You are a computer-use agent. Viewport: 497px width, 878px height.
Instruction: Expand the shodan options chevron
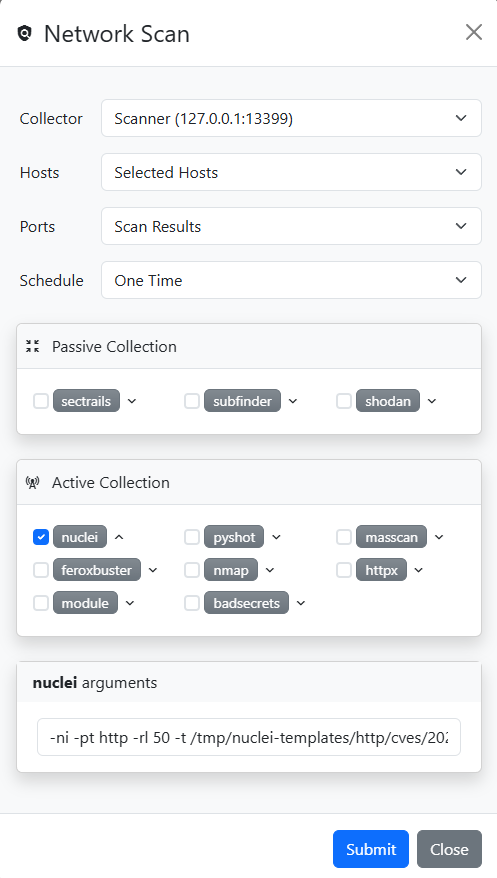coord(432,401)
